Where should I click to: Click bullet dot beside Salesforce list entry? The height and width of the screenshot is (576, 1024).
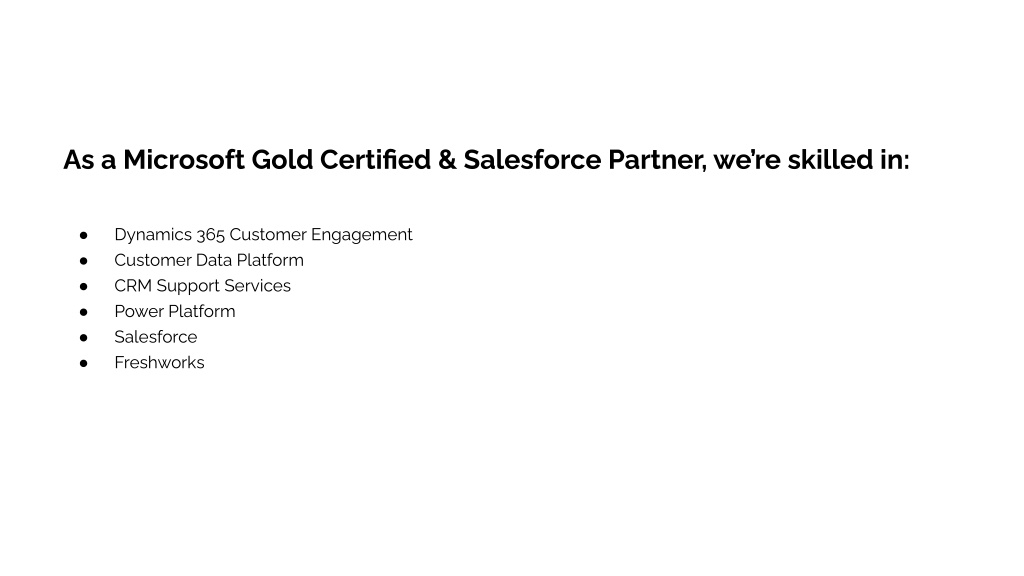(x=84, y=338)
